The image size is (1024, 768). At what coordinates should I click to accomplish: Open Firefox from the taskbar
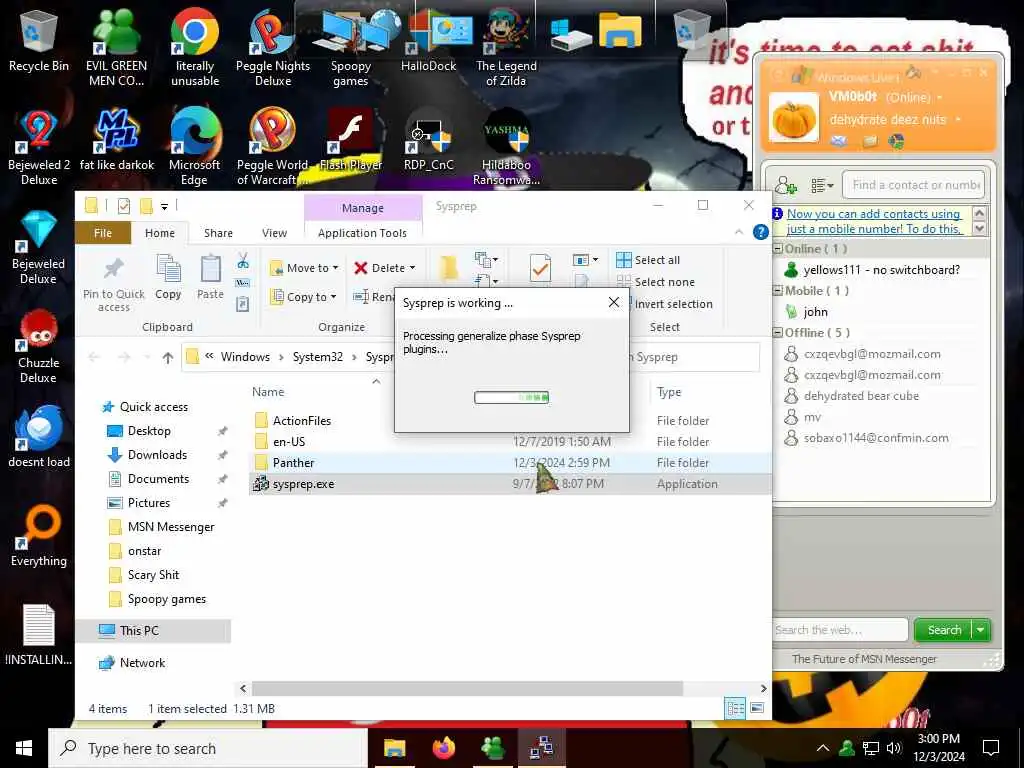tap(444, 748)
